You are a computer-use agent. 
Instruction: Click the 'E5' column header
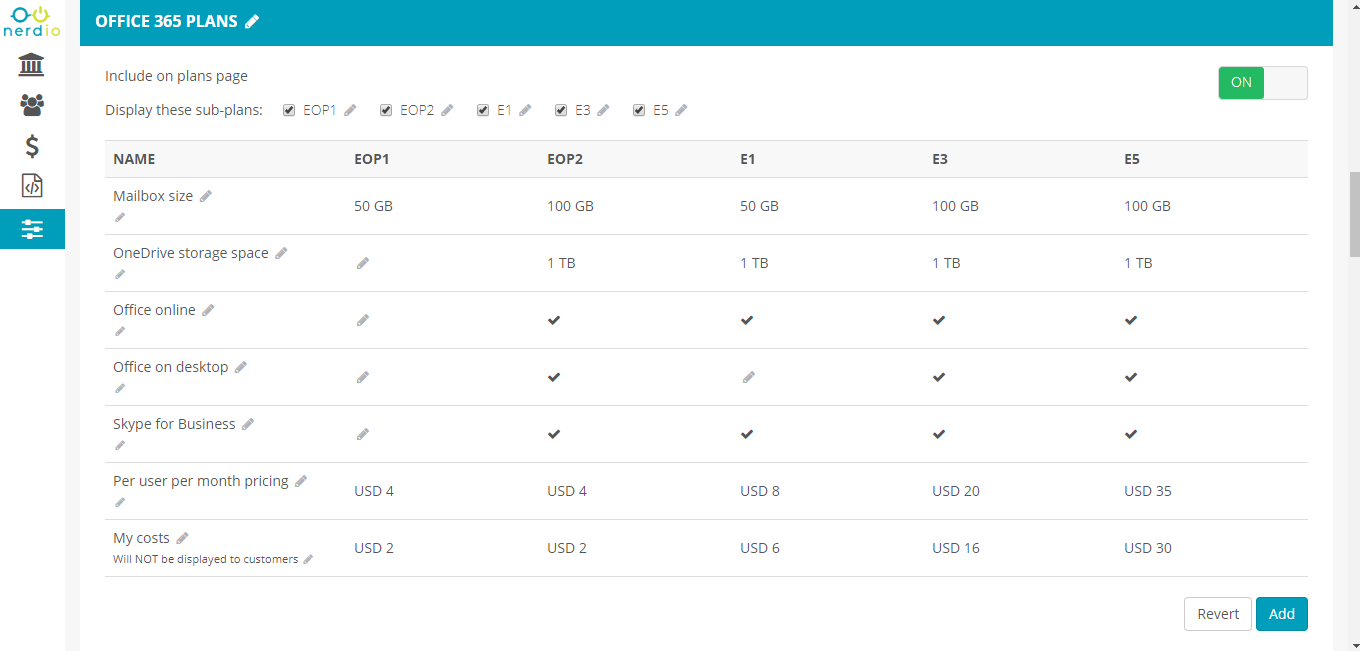[1132, 159]
